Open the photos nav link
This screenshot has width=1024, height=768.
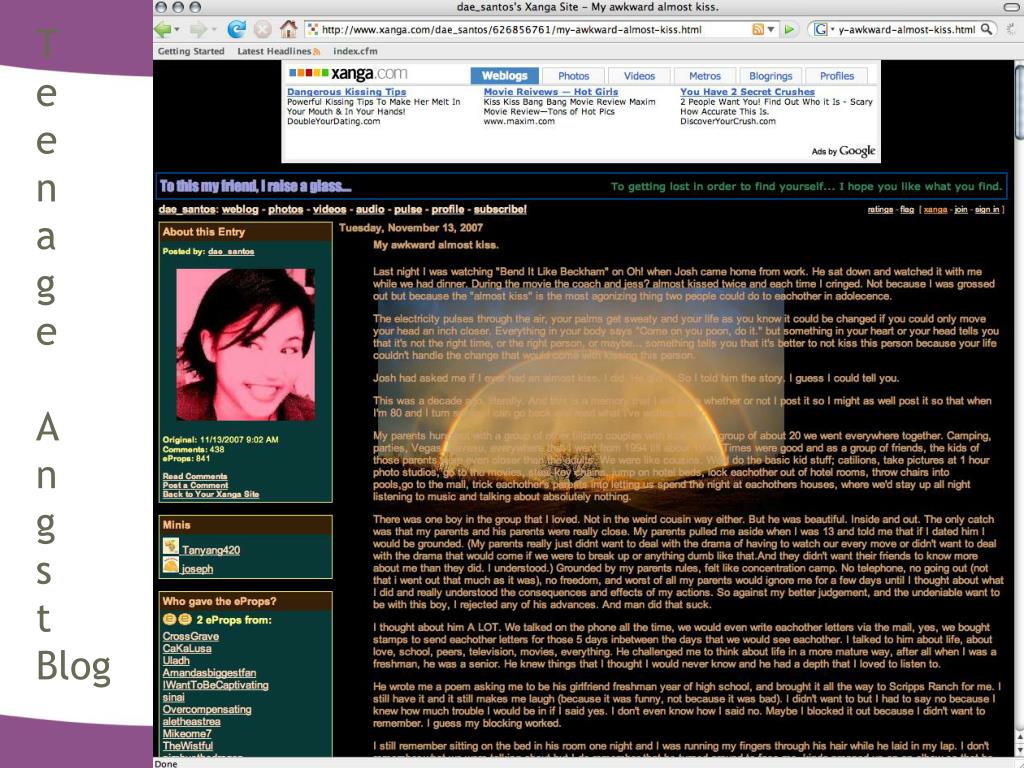click(x=285, y=210)
